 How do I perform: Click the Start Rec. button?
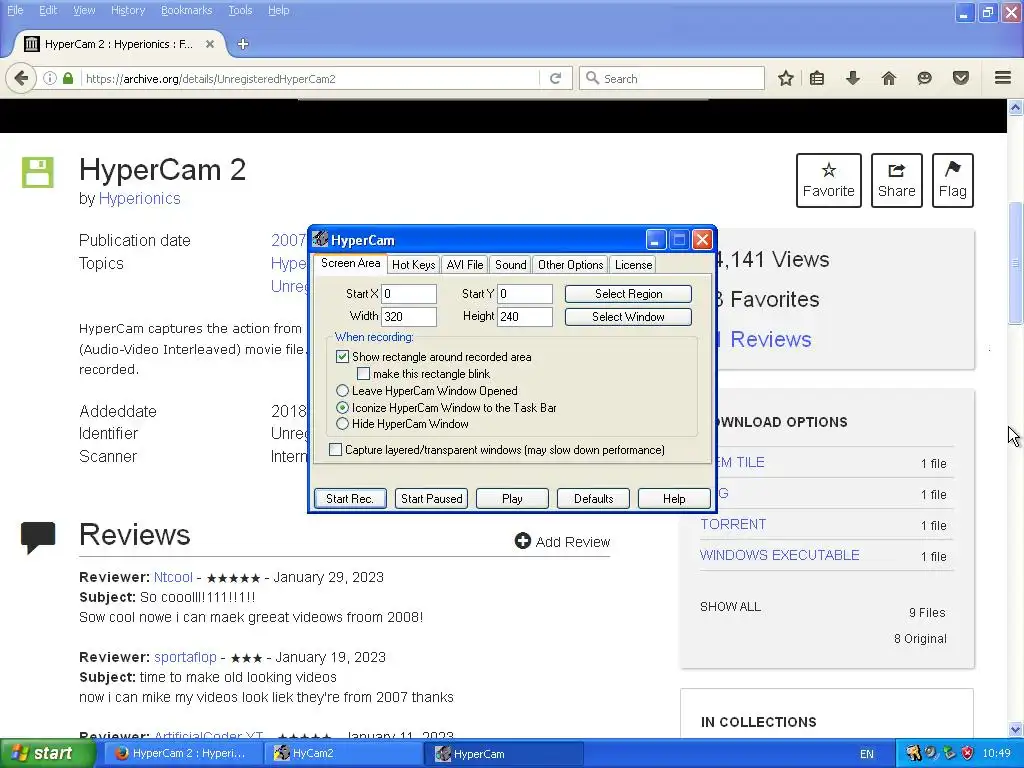pos(350,498)
